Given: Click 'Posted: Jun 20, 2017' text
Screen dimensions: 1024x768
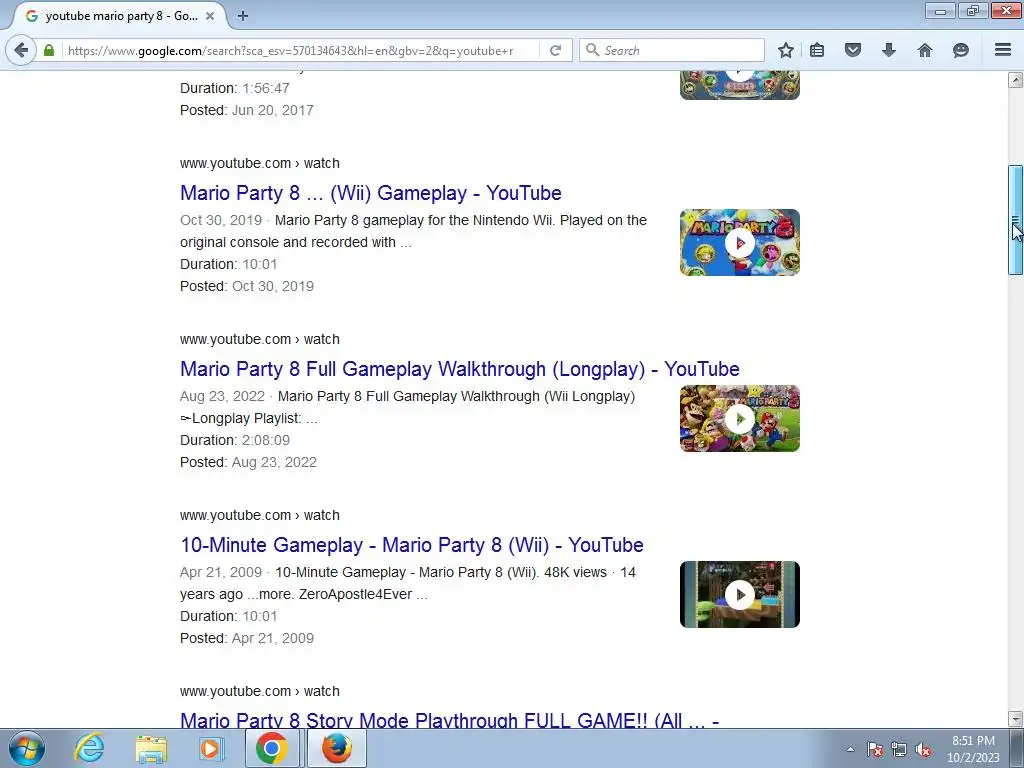Looking at the screenshot, I should coord(246,110).
